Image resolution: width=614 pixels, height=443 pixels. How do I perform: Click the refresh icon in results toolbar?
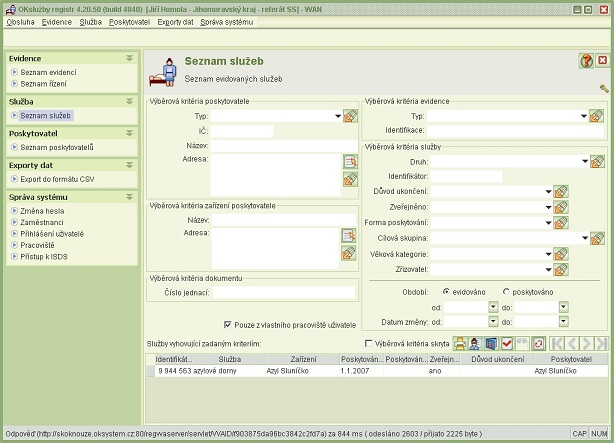point(538,343)
